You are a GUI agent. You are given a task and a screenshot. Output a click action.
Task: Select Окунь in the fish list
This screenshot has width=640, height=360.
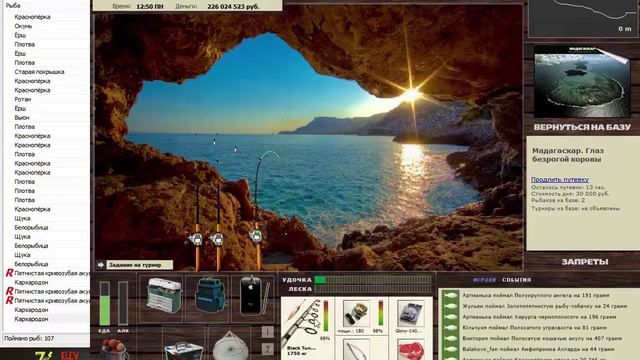click(x=23, y=26)
